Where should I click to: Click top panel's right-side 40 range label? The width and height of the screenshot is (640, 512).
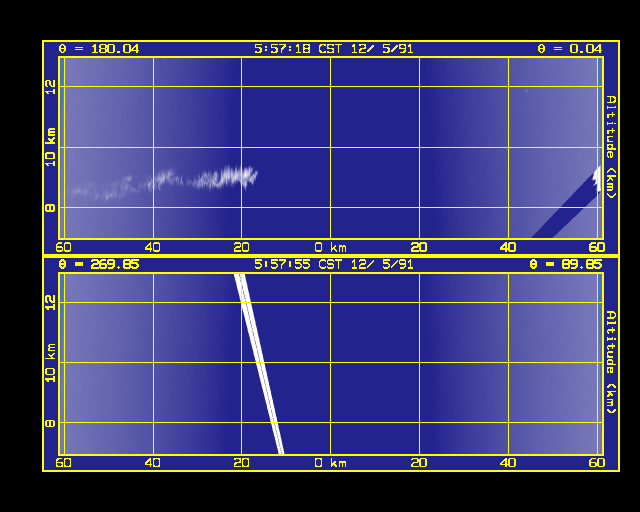coord(508,247)
